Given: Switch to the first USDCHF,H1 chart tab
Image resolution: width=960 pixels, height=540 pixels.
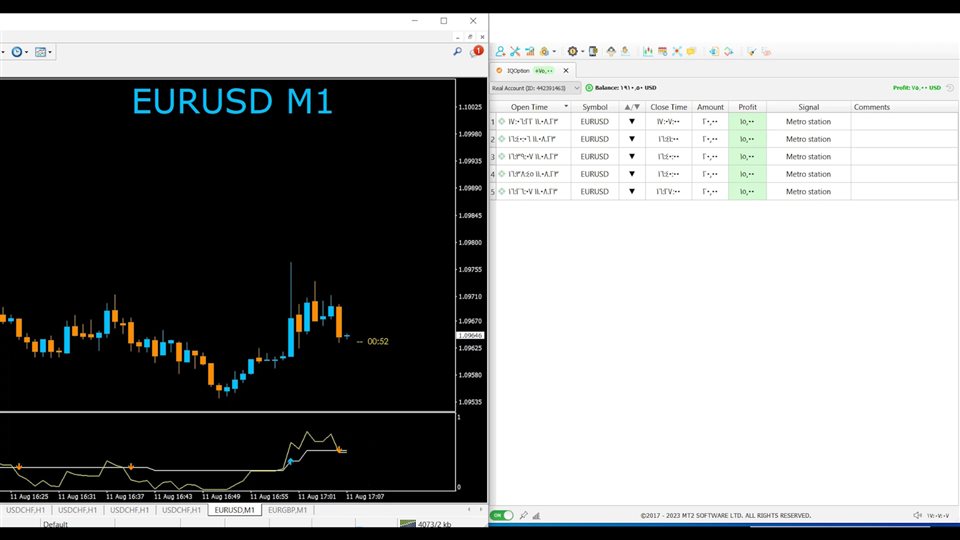Looking at the screenshot, I should 26,510.
